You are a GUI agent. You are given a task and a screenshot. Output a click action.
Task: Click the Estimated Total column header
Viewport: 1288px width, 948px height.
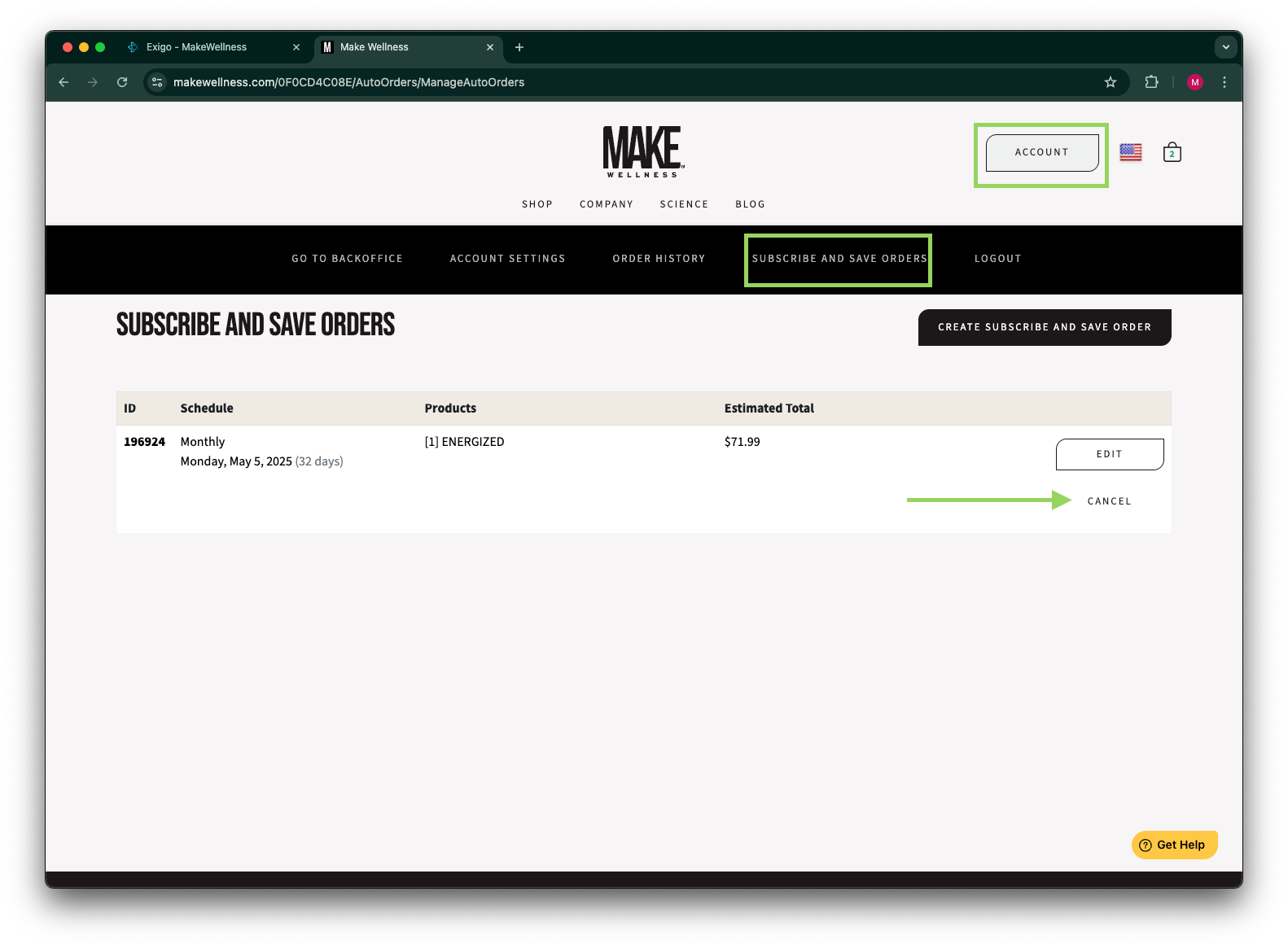pos(769,408)
